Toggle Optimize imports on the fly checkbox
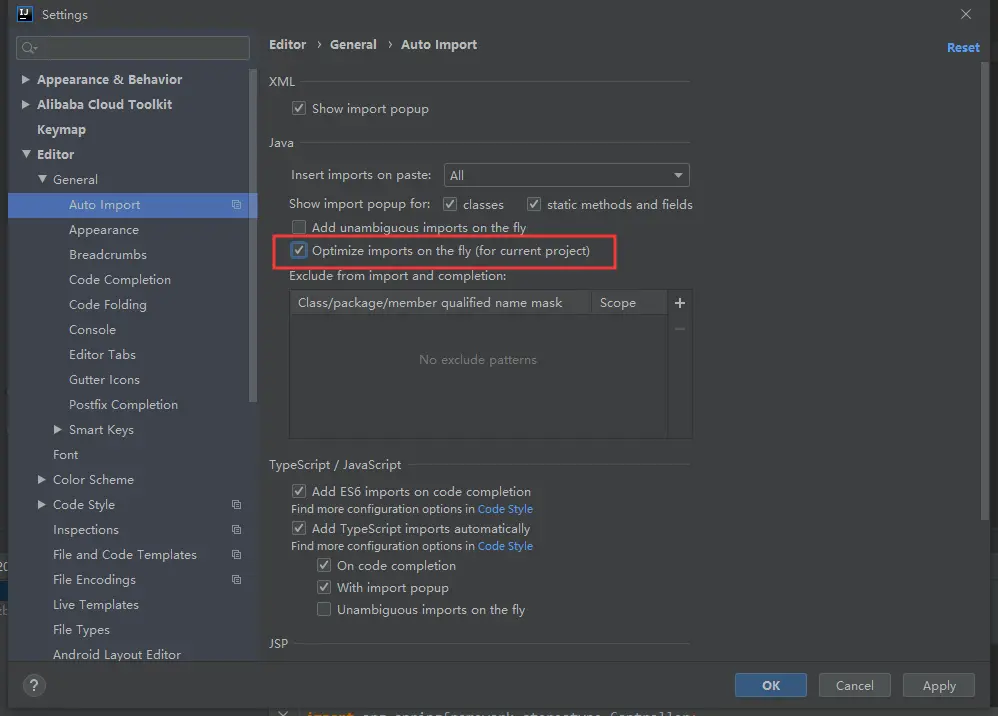This screenshot has width=998, height=716. pos(299,250)
